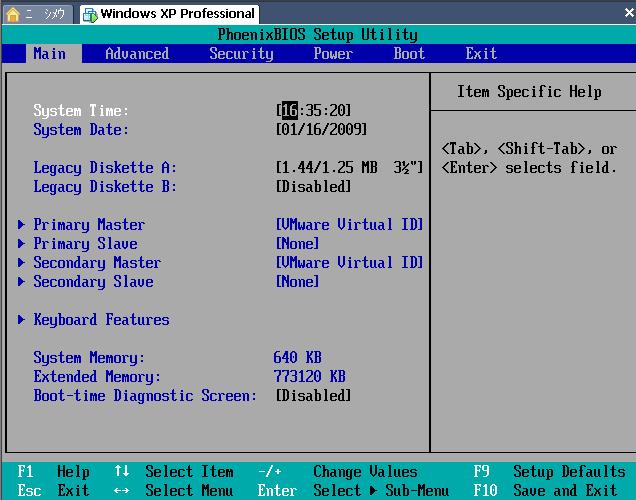Screen dimensions: 636x500
Task: Expand the Secondary Master arrow
Action: click(21, 262)
